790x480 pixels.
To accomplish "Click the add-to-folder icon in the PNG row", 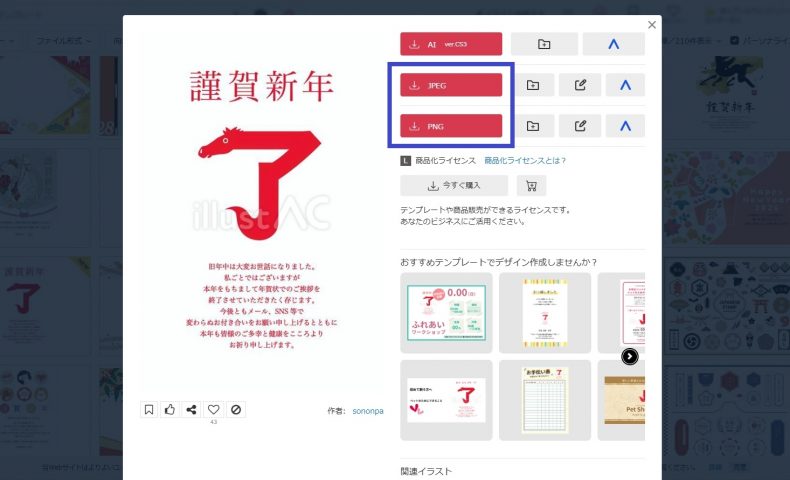I will [x=533, y=126].
